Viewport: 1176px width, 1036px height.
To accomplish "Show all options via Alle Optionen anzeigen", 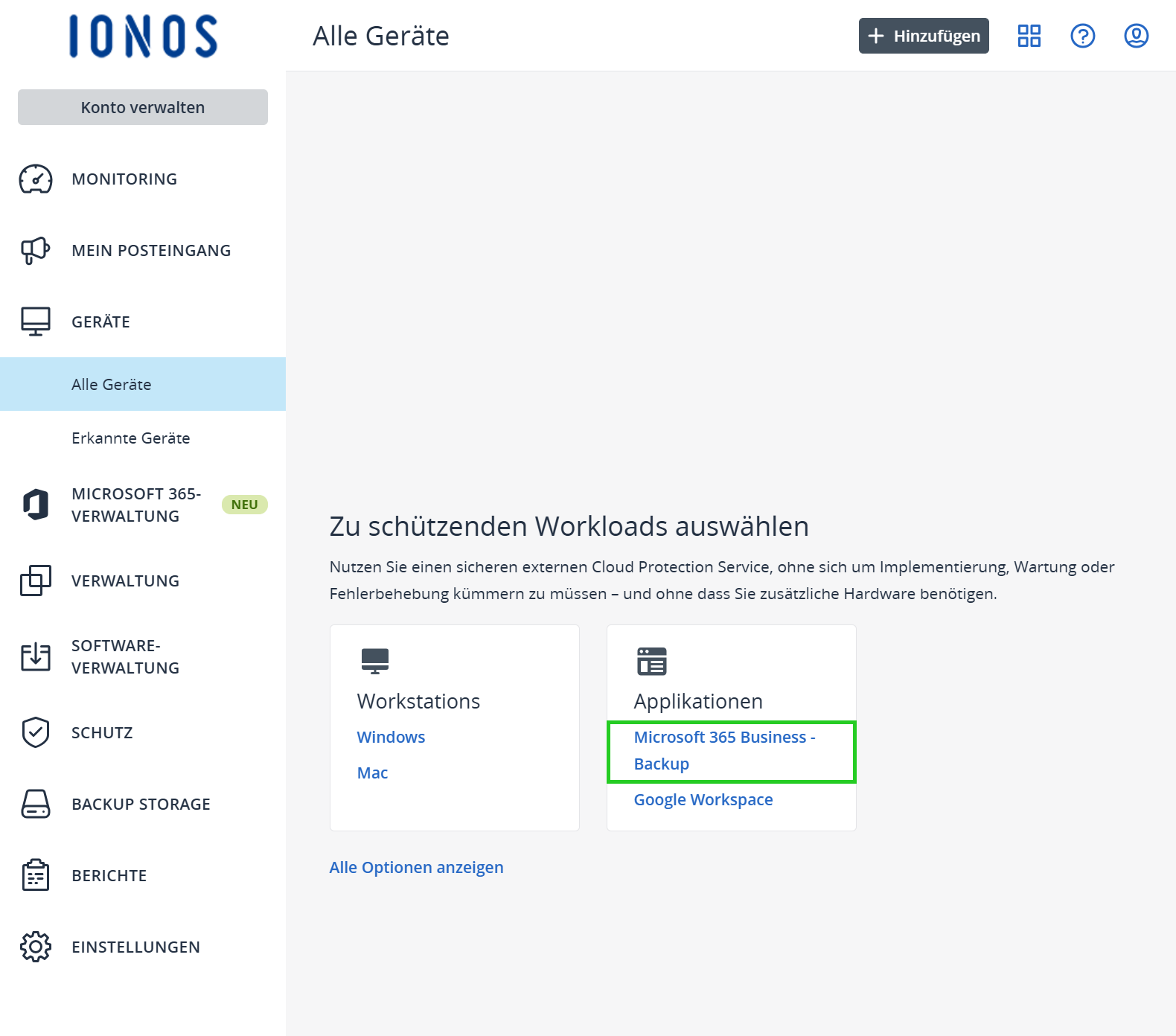I will click(416, 867).
